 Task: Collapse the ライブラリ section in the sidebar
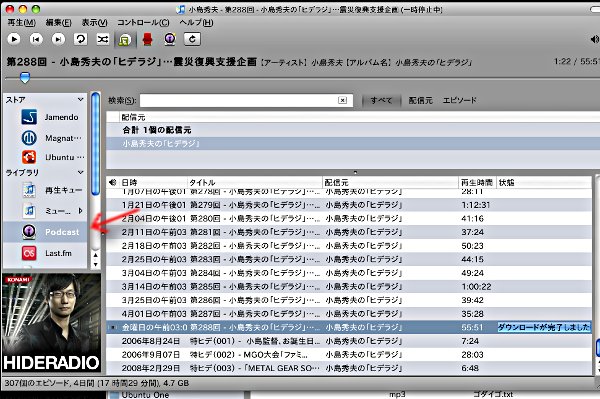point(80,173)
